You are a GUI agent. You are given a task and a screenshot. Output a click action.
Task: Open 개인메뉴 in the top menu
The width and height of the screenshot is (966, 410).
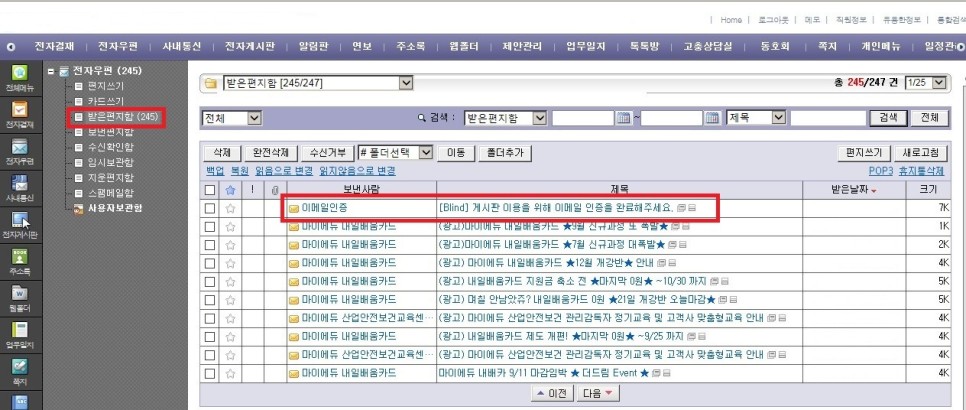[x=881, y=47]
